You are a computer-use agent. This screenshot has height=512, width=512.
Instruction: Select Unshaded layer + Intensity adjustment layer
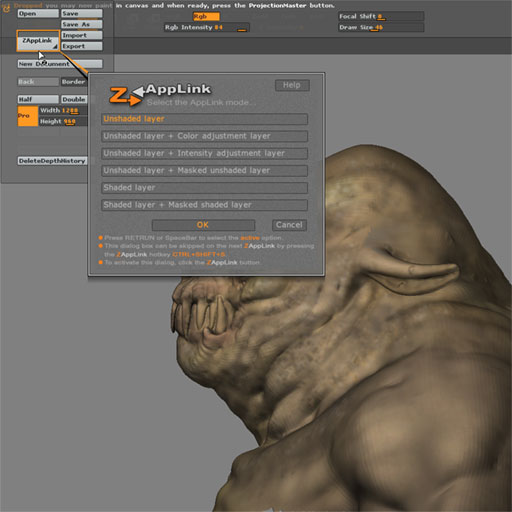point(204,153)
